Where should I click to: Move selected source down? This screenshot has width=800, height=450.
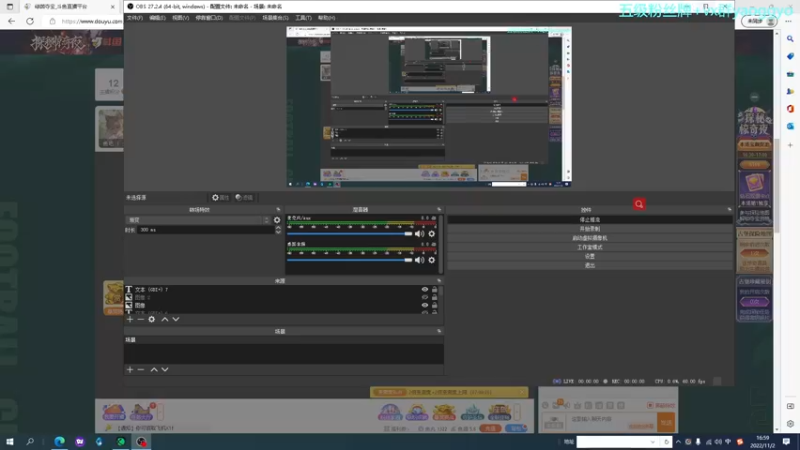click(176, 319)
